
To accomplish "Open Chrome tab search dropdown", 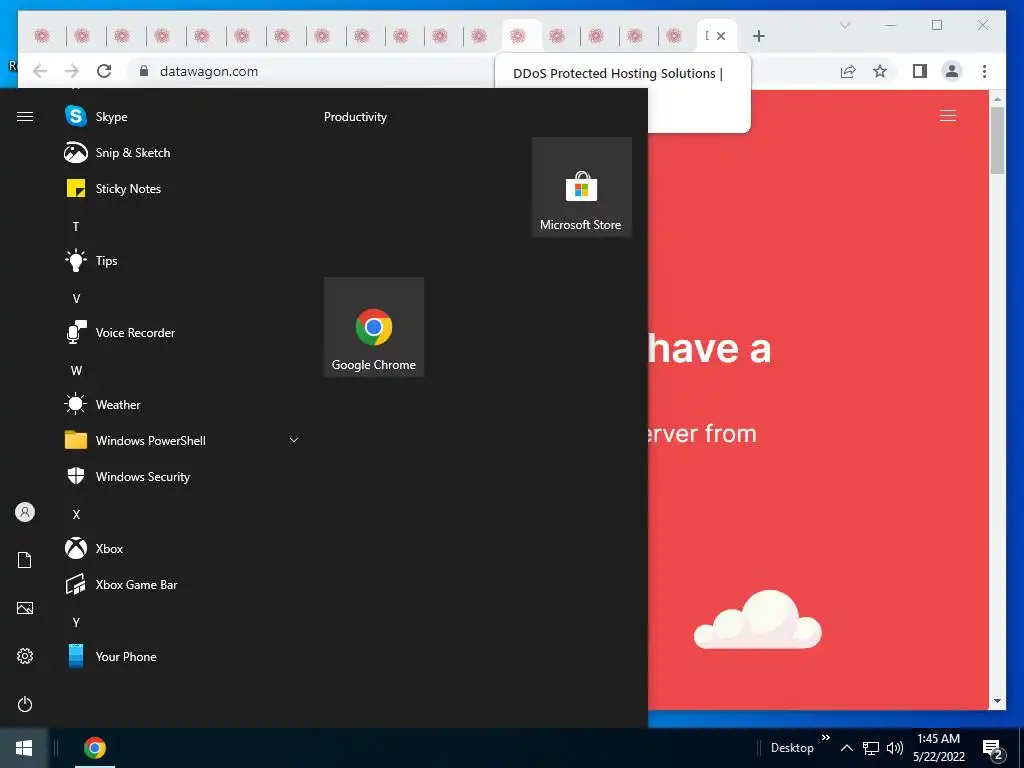I will coord(844,25).
